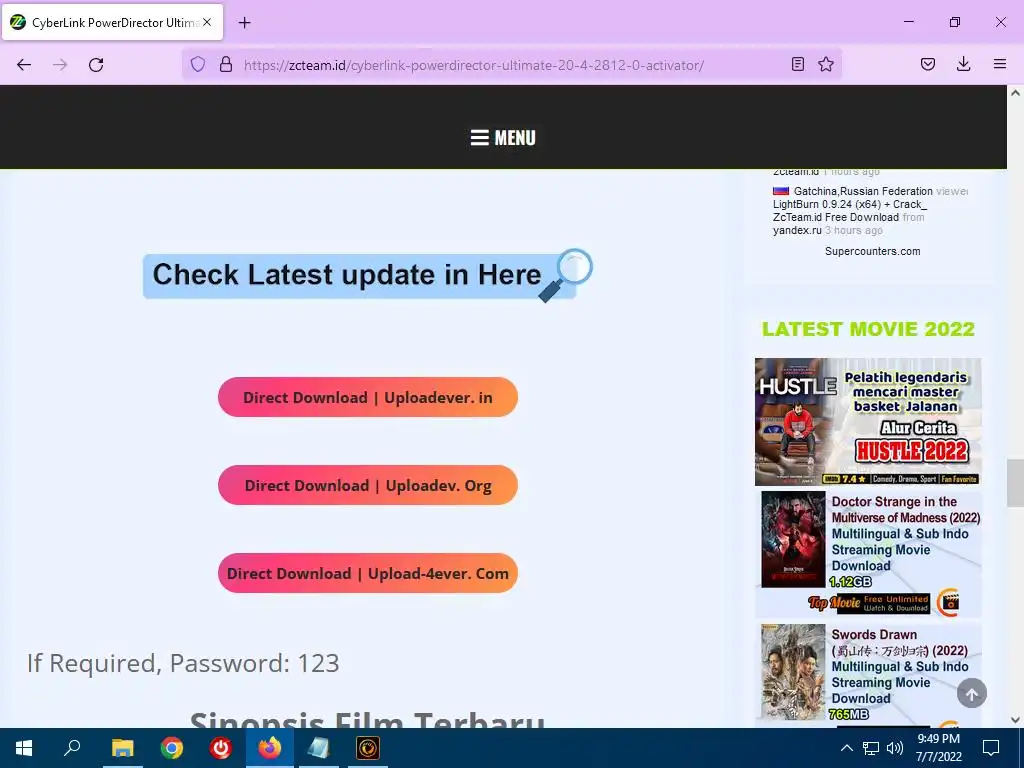This screenshot has height=768, width=1024.
Task: Click the page vertical scrollbar thumb
Action: tap(1015, 483)
